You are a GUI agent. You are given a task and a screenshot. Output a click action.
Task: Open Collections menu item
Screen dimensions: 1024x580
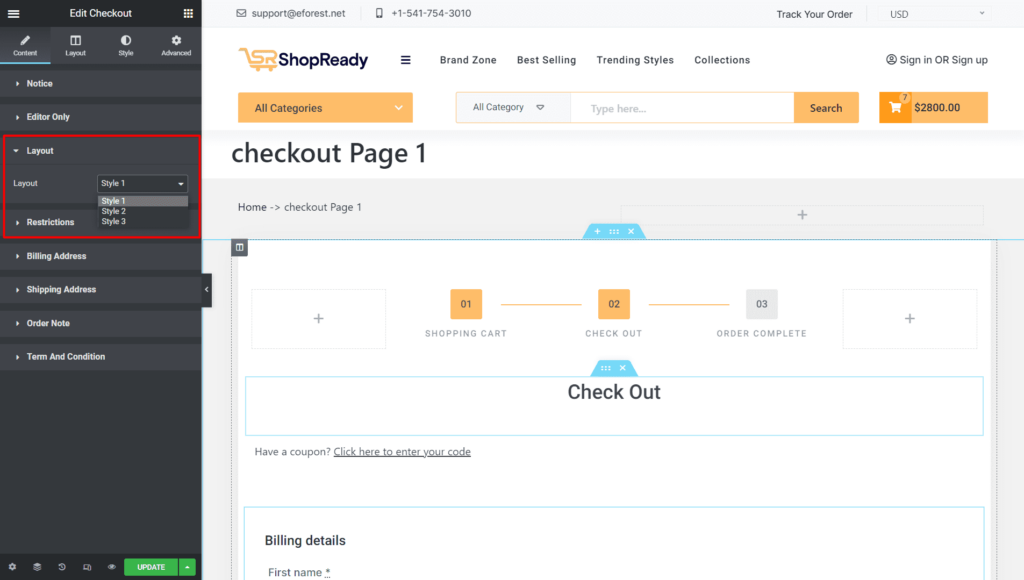click(722, 59)
